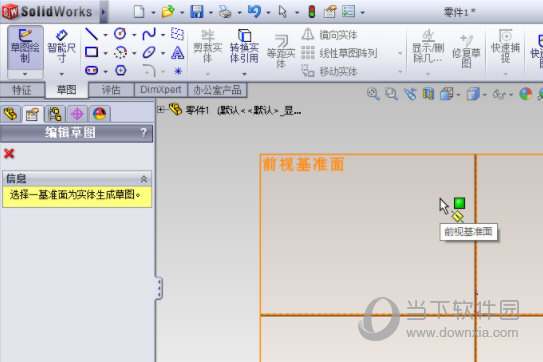Open the FeatureManager design tree tab
This screenshot has height=362, width=543.
pyautogui.click(x=10, y=114)
